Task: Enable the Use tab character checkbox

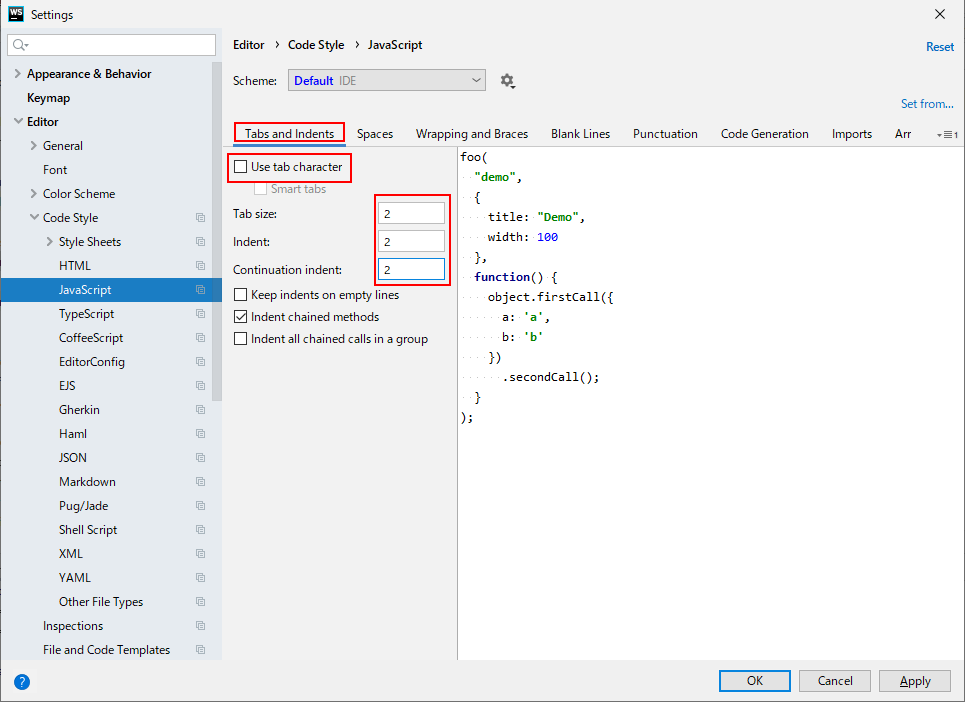Action: [x=241, y=167]
